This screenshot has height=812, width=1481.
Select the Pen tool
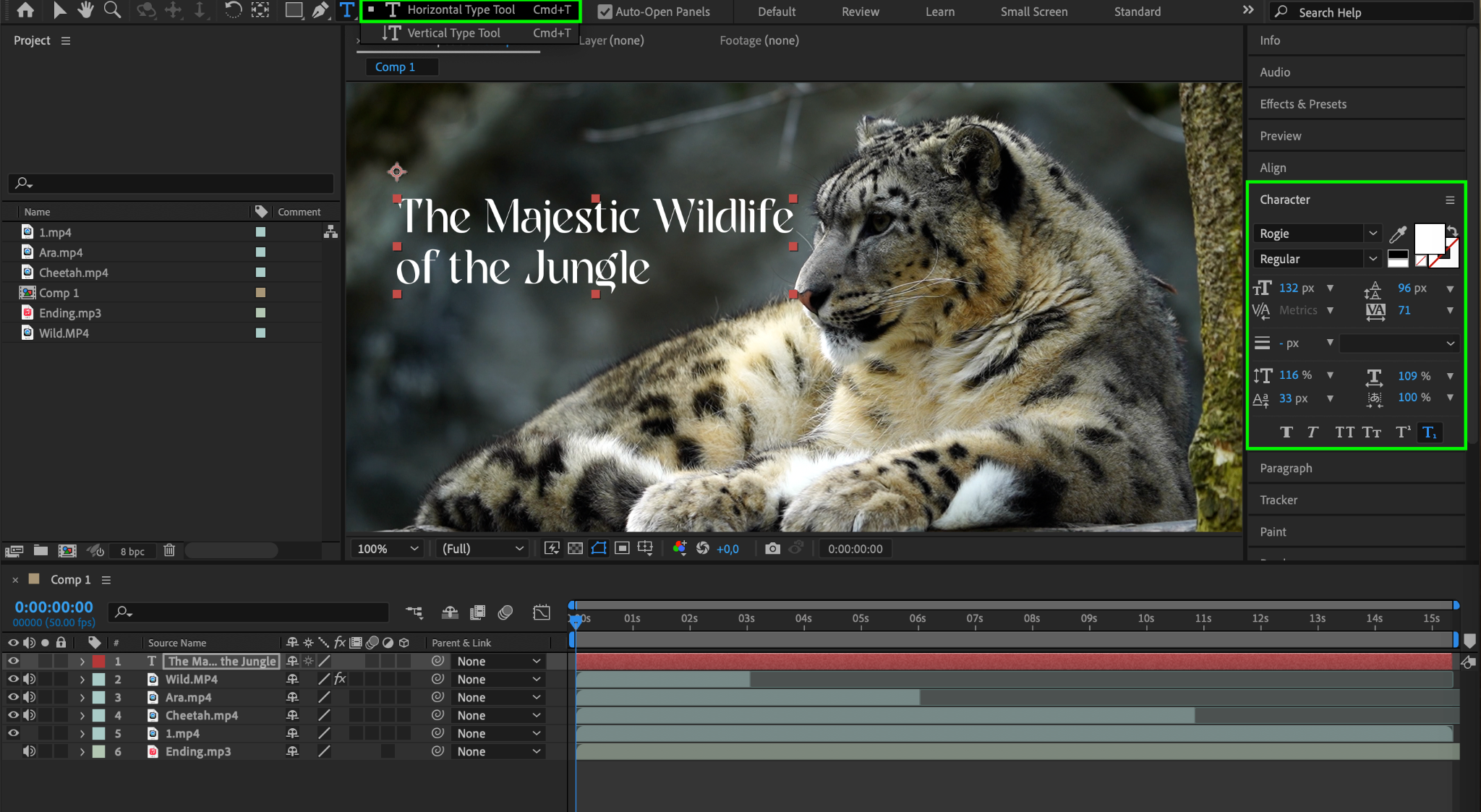(x=320, y=10)
